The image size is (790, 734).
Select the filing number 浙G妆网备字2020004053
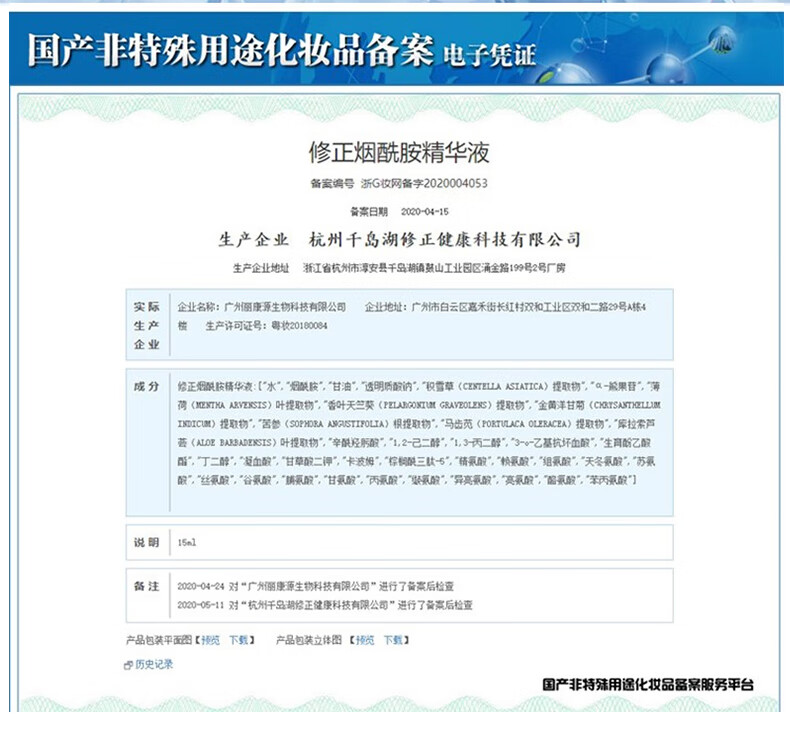point(424,183)
